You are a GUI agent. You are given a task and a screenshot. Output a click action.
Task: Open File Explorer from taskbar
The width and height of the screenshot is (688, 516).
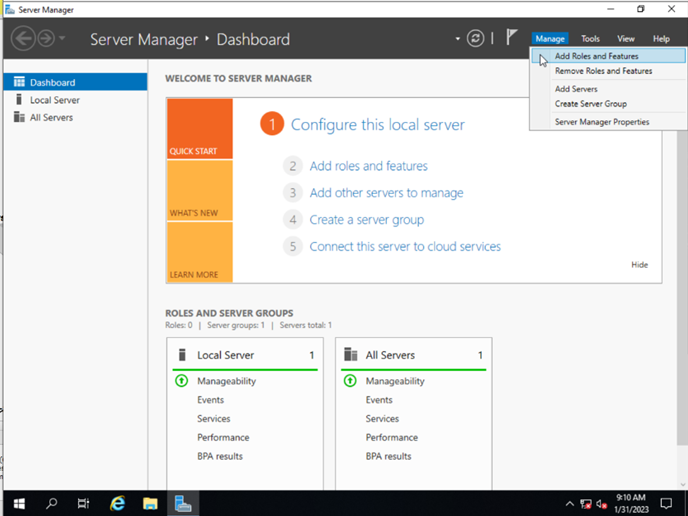point(150,503)
